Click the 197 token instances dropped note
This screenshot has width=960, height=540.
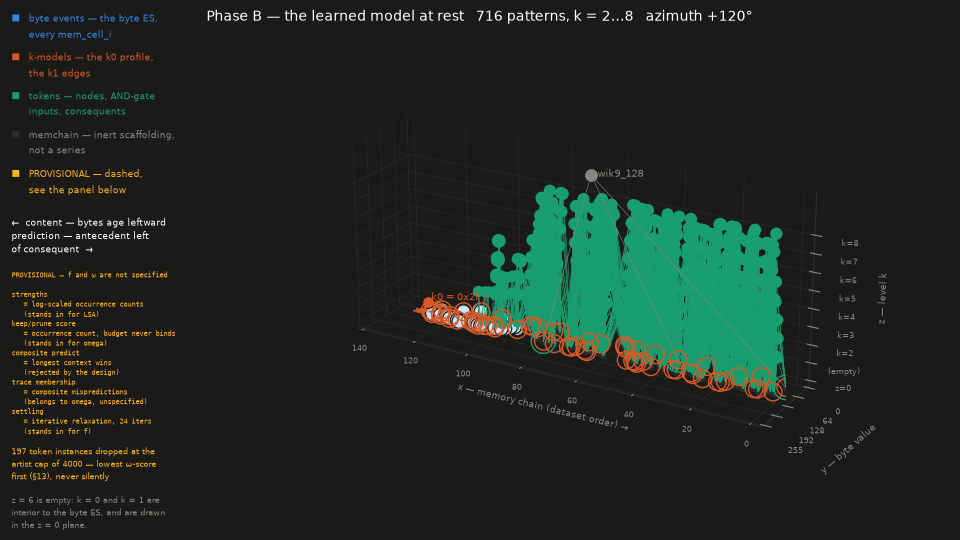(x=84, y=464)
